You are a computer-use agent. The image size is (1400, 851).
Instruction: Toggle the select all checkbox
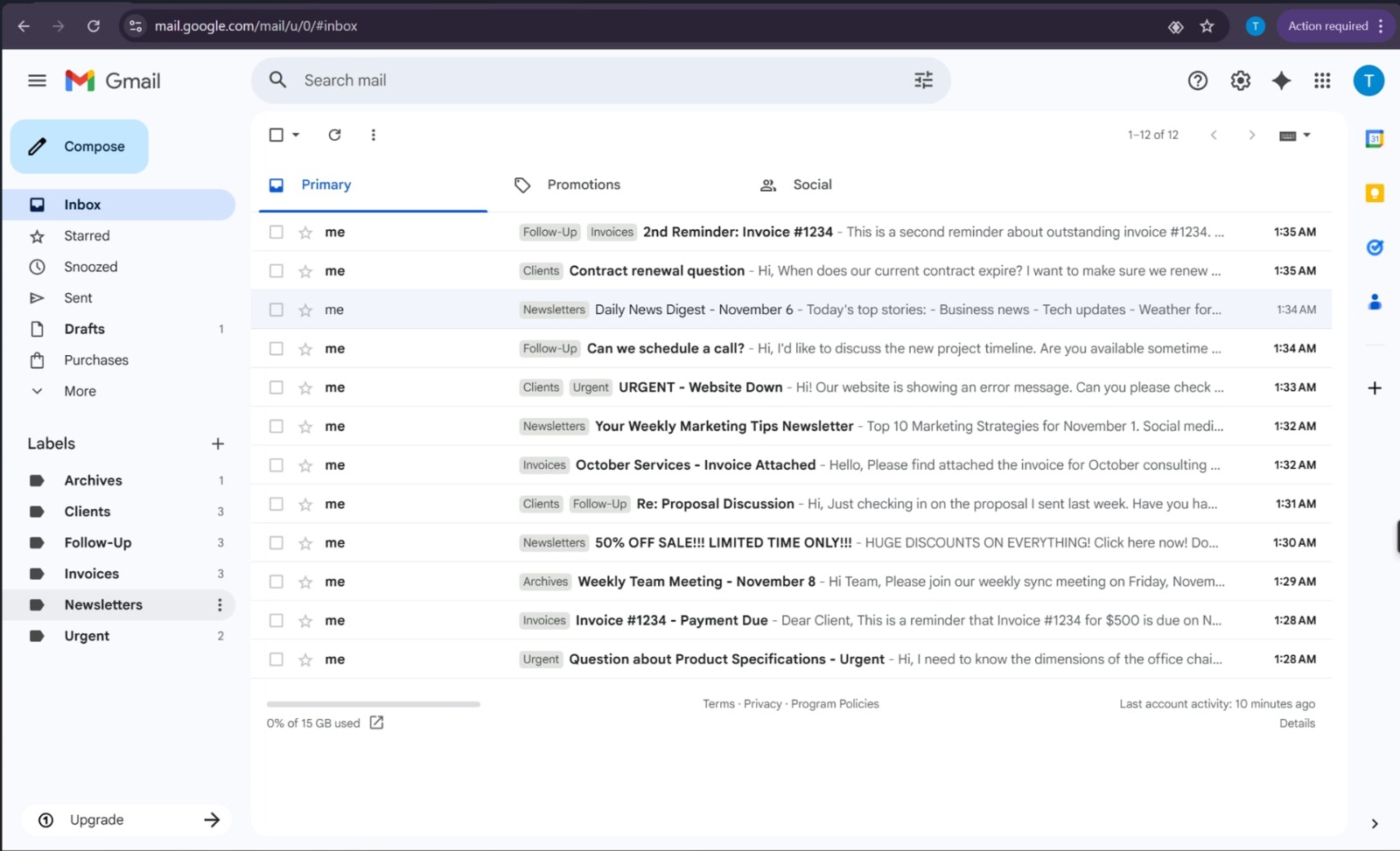click(276, 135)
